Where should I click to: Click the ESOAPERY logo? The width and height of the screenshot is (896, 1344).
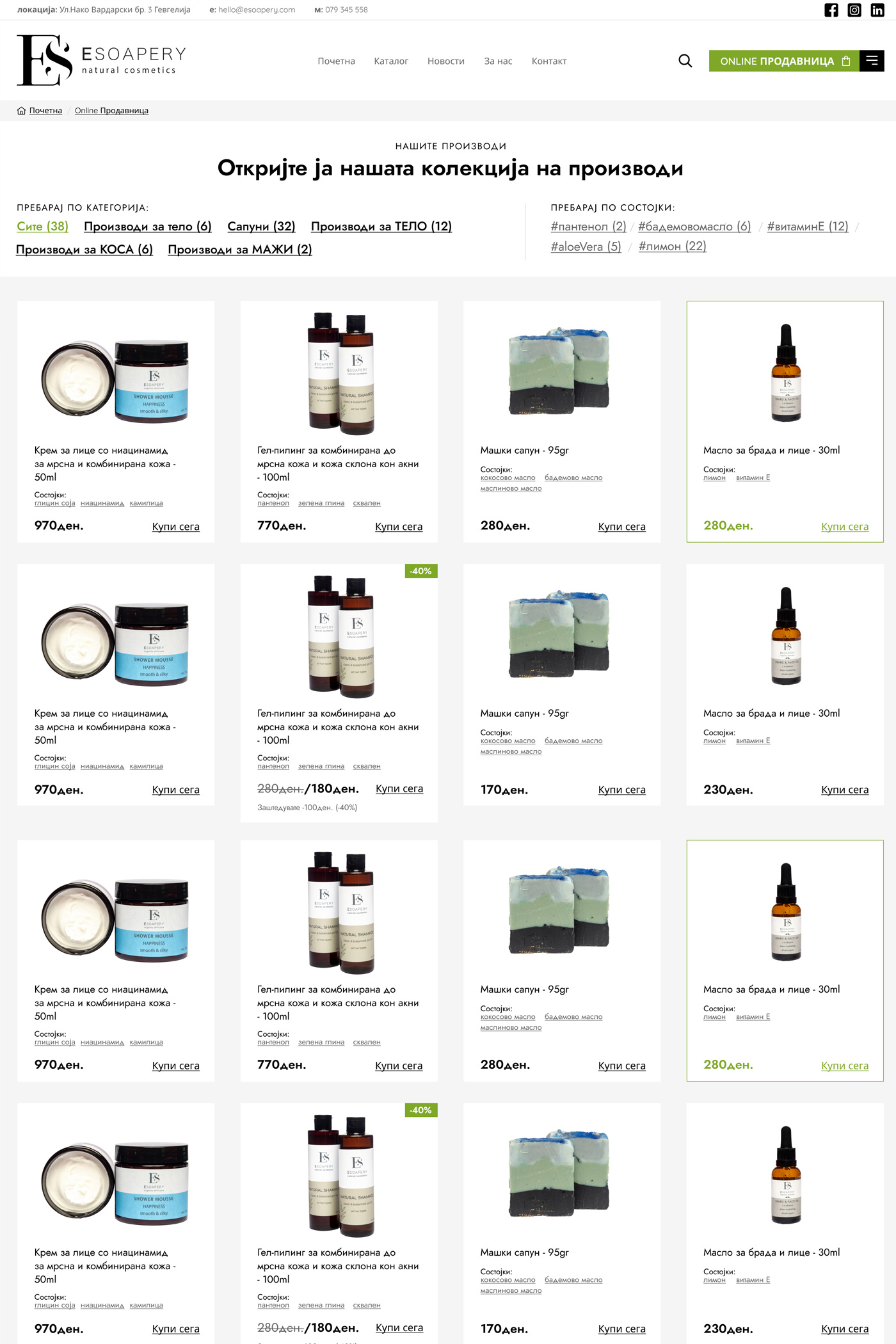101,60
